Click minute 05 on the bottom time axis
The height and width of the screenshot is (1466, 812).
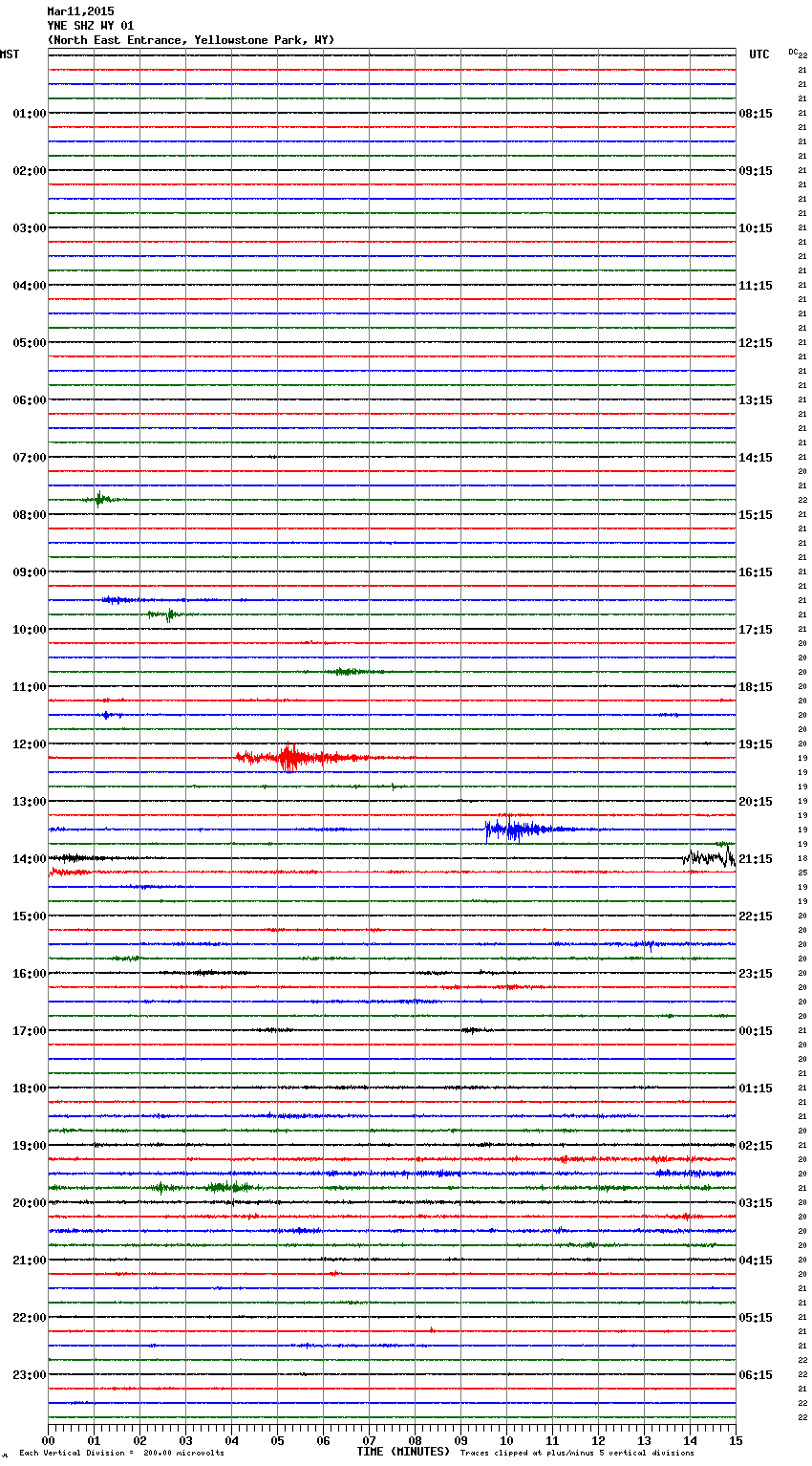click(x=277, y=1440)
